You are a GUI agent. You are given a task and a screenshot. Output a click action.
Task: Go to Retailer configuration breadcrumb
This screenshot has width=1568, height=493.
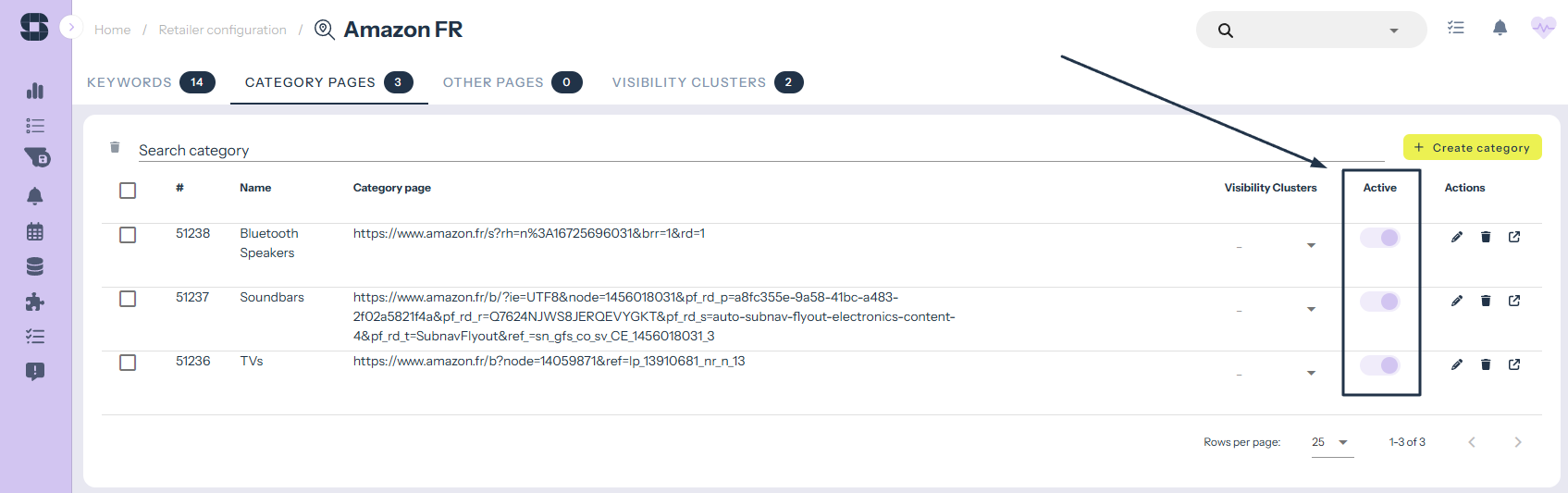pos(222,30)
